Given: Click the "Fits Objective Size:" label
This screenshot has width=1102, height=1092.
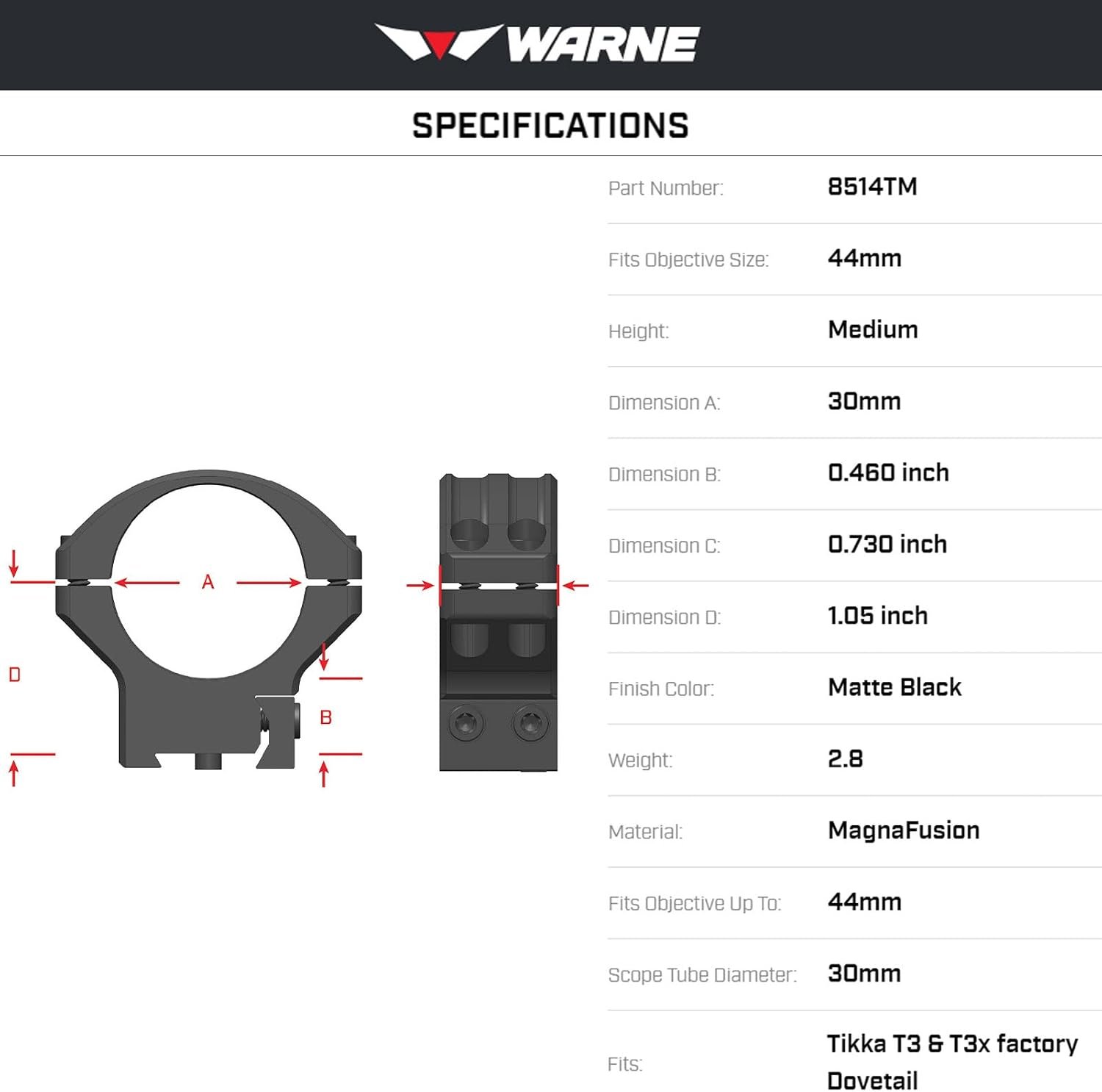Looking at the screenshot, I should click(x=688, y=259).
